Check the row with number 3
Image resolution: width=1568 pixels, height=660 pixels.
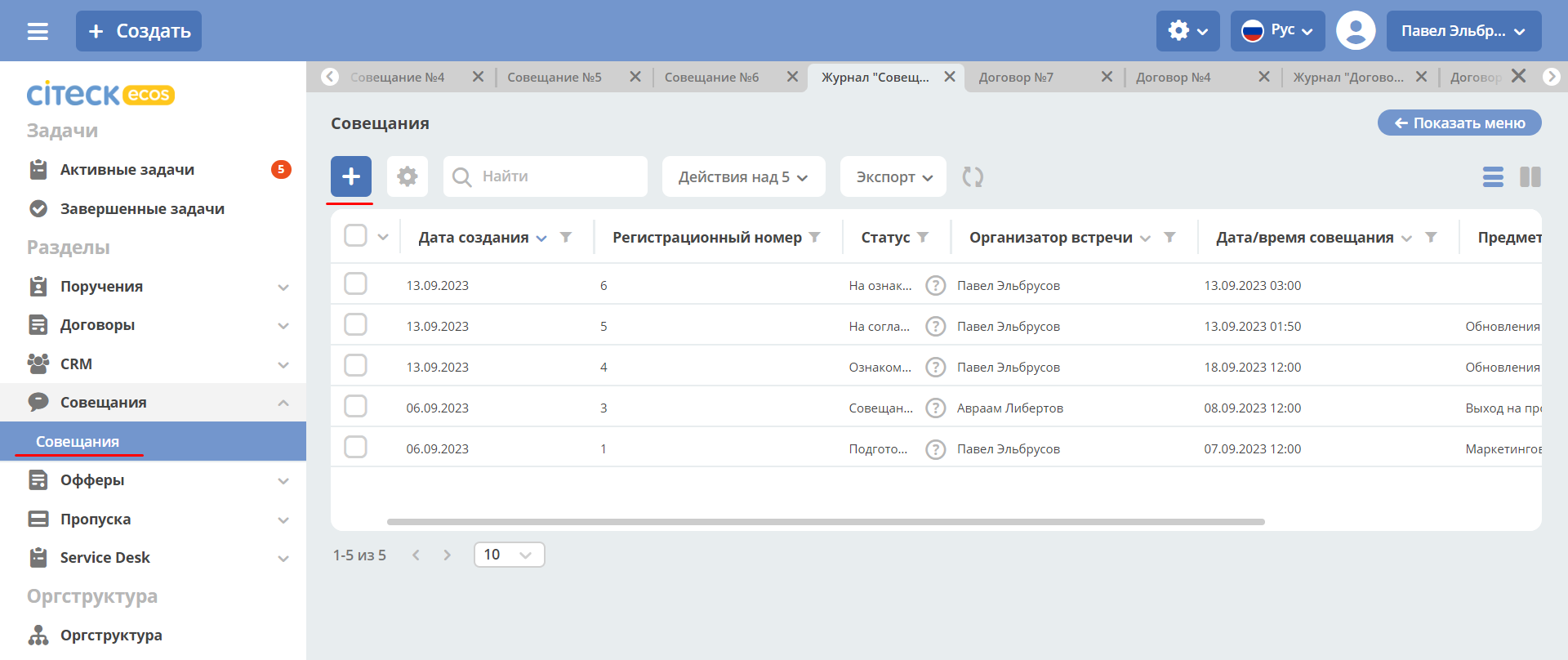355,406
